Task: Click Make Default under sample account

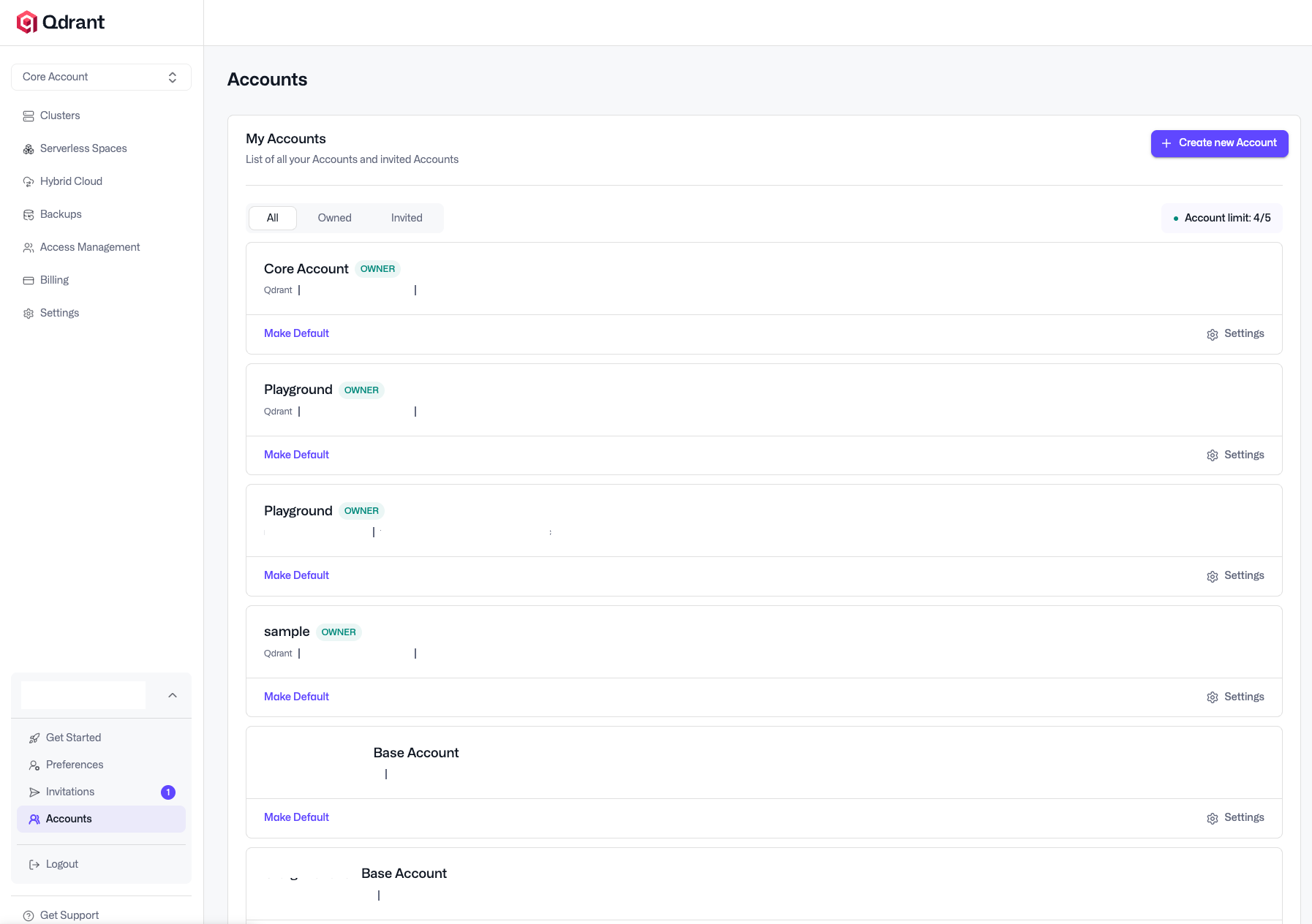Action: (296, 697)
